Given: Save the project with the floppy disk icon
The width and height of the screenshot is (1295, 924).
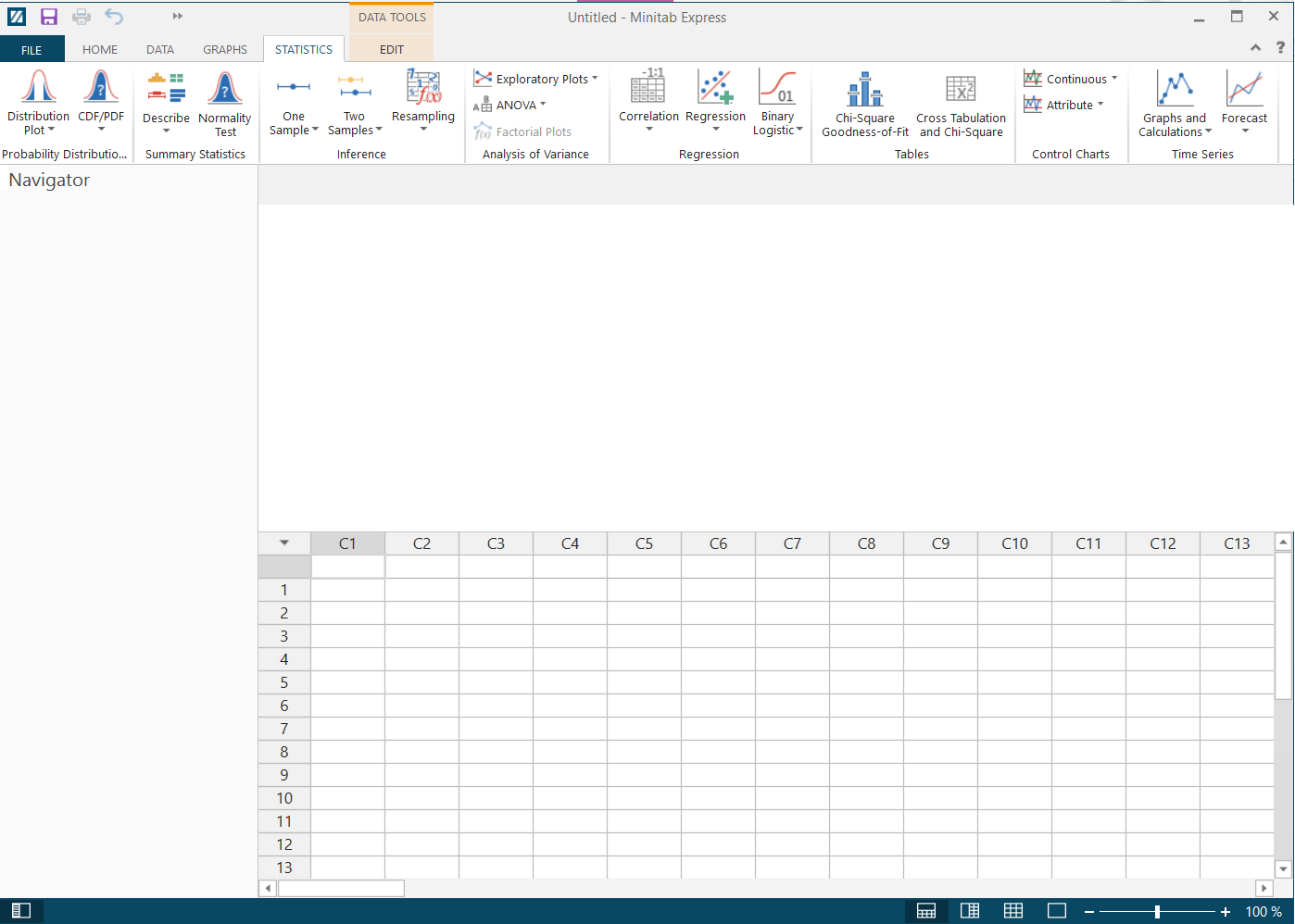Looking at the screenshot, I should pyautogui.click(x=49, y=17).
